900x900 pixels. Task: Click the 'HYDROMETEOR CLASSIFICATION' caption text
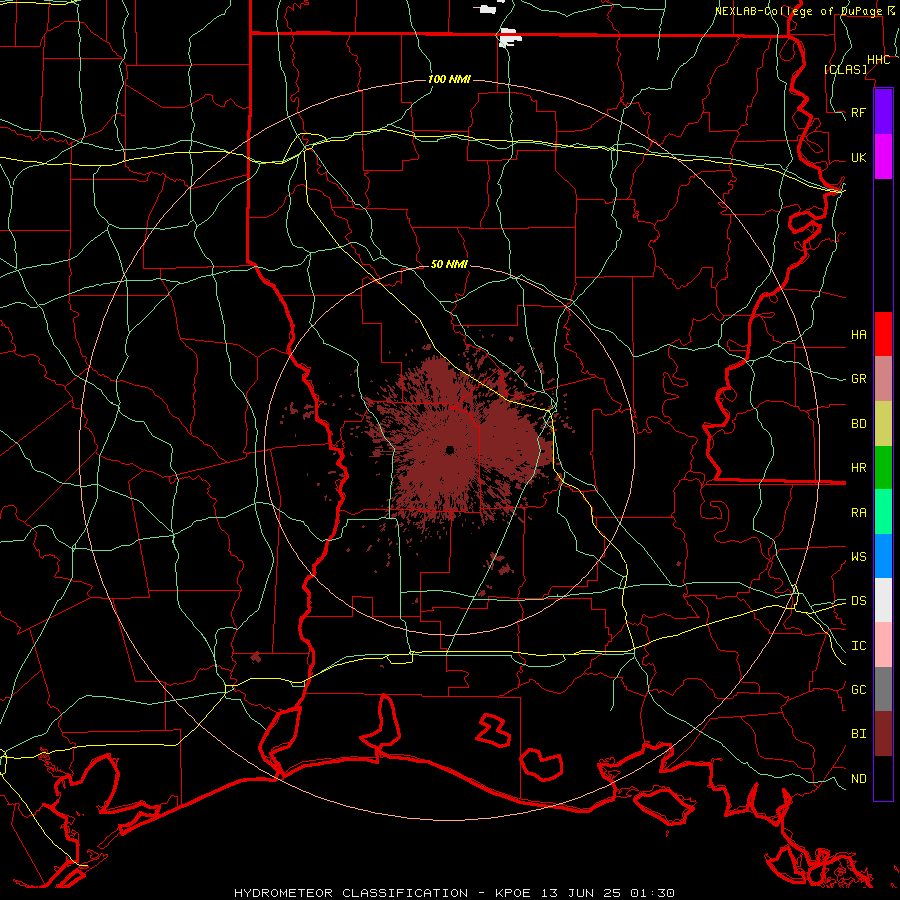coord(351,893)
